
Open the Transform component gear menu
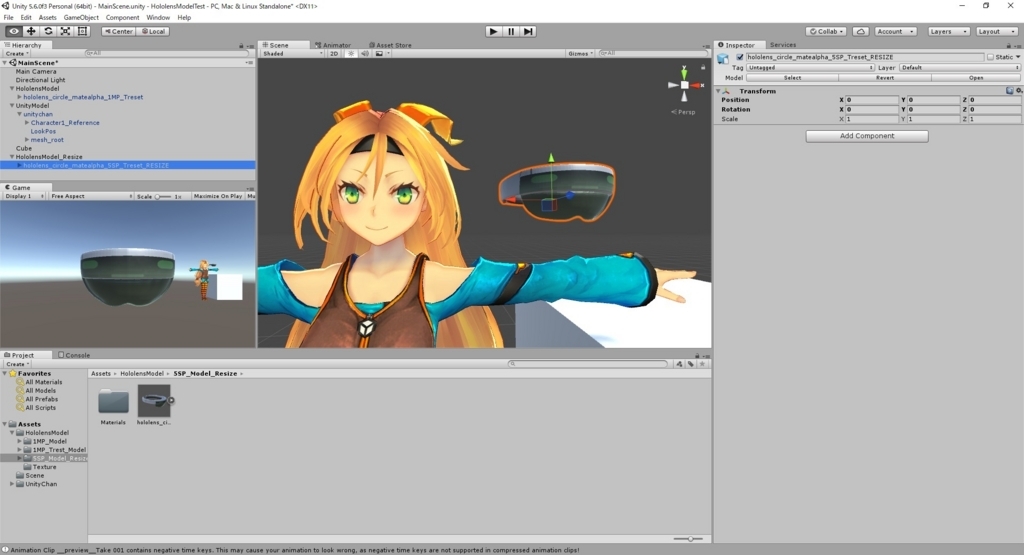[x=1019, y=91]
